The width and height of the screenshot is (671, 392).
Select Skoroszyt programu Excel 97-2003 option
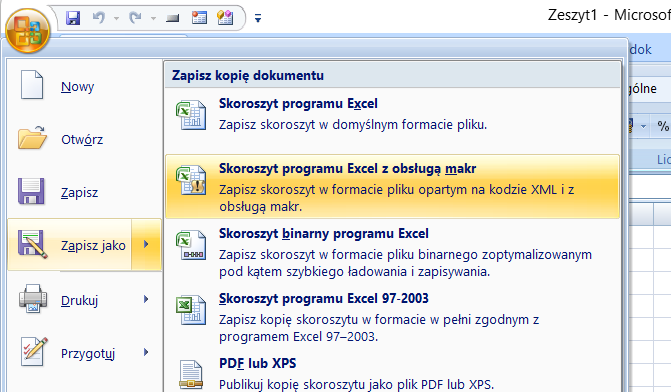click(392, 317)
